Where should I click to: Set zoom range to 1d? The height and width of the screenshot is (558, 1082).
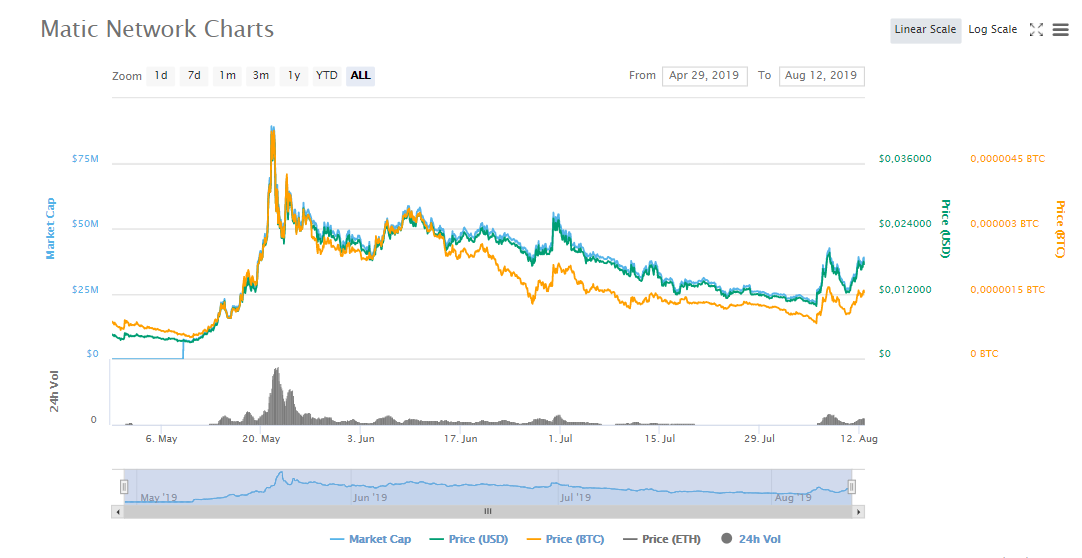point(161,76)
